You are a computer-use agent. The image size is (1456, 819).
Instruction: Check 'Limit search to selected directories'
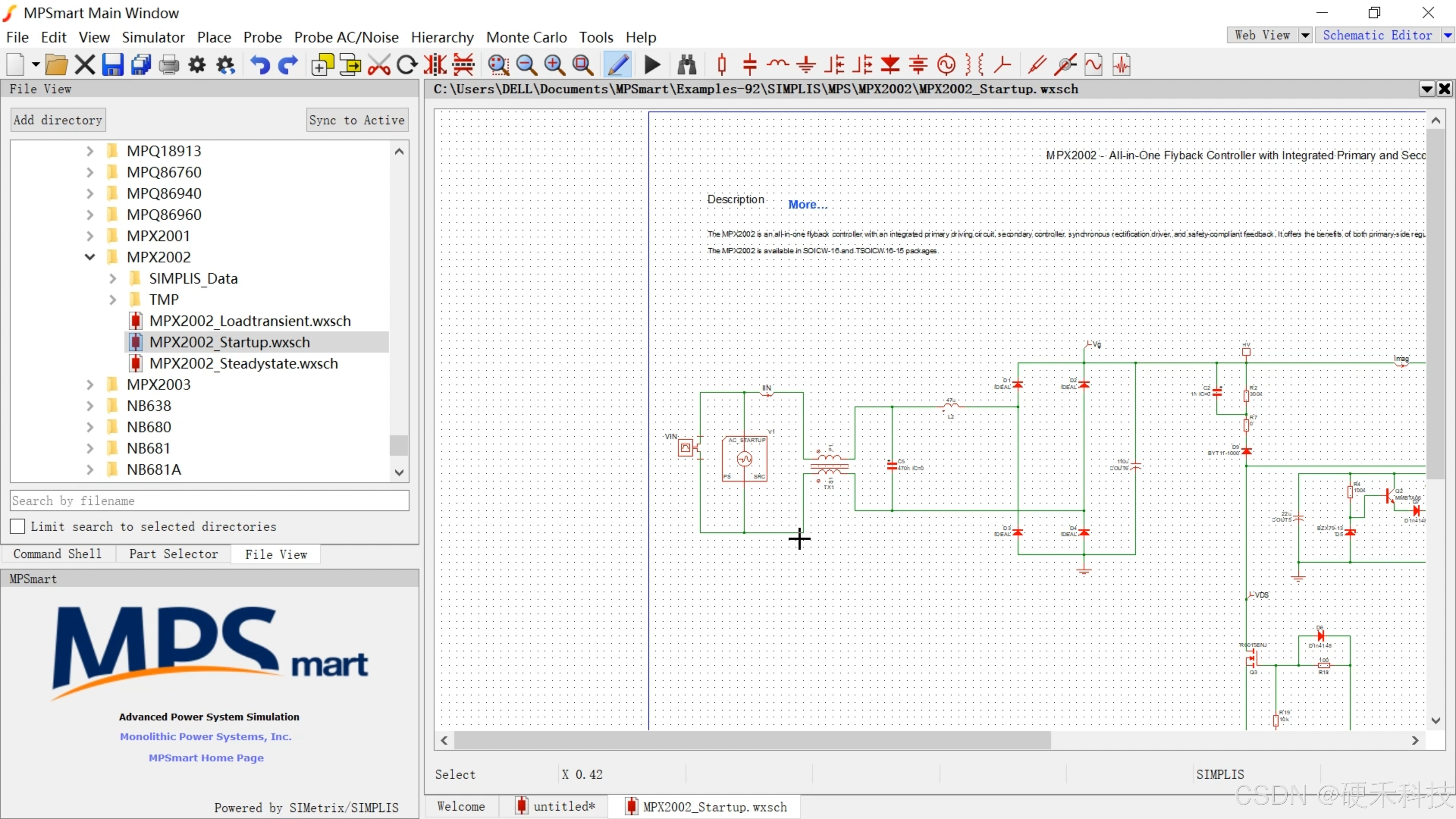(x=18, y=526)
